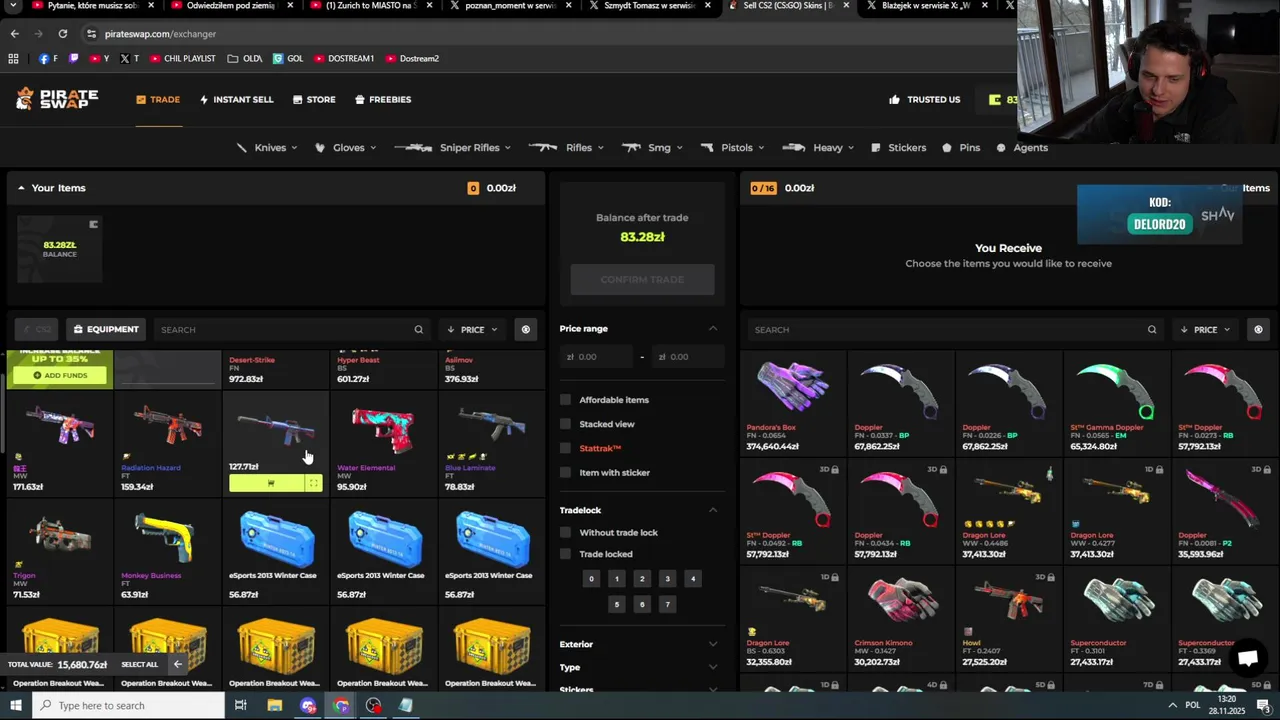Enable the Stacked view checkbox
This screenshot has height=720, width=1280.
coord(566,424)
